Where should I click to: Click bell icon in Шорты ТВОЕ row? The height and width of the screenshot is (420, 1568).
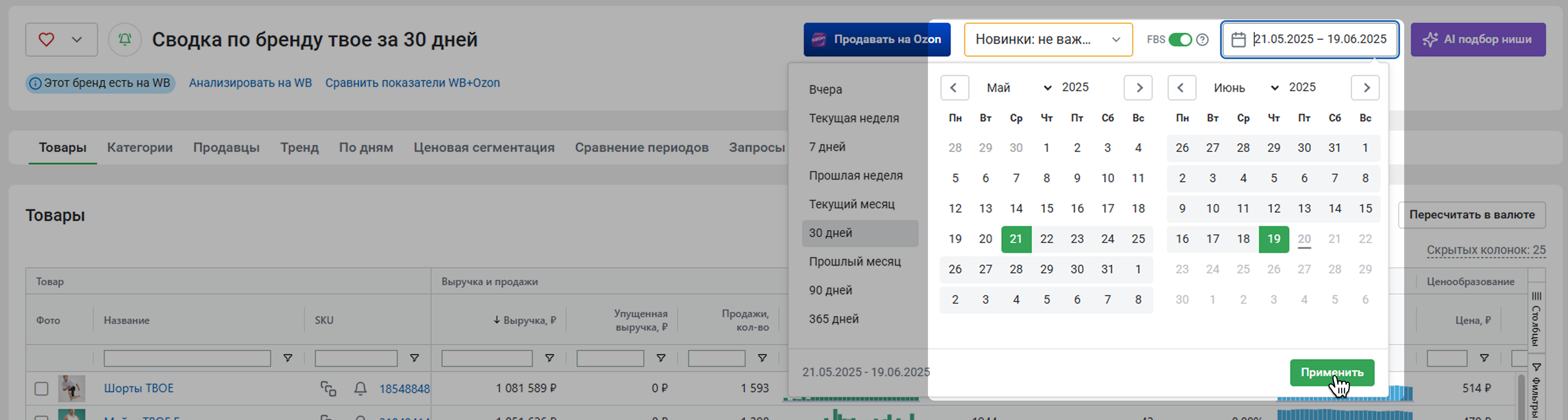pos(361,388)
